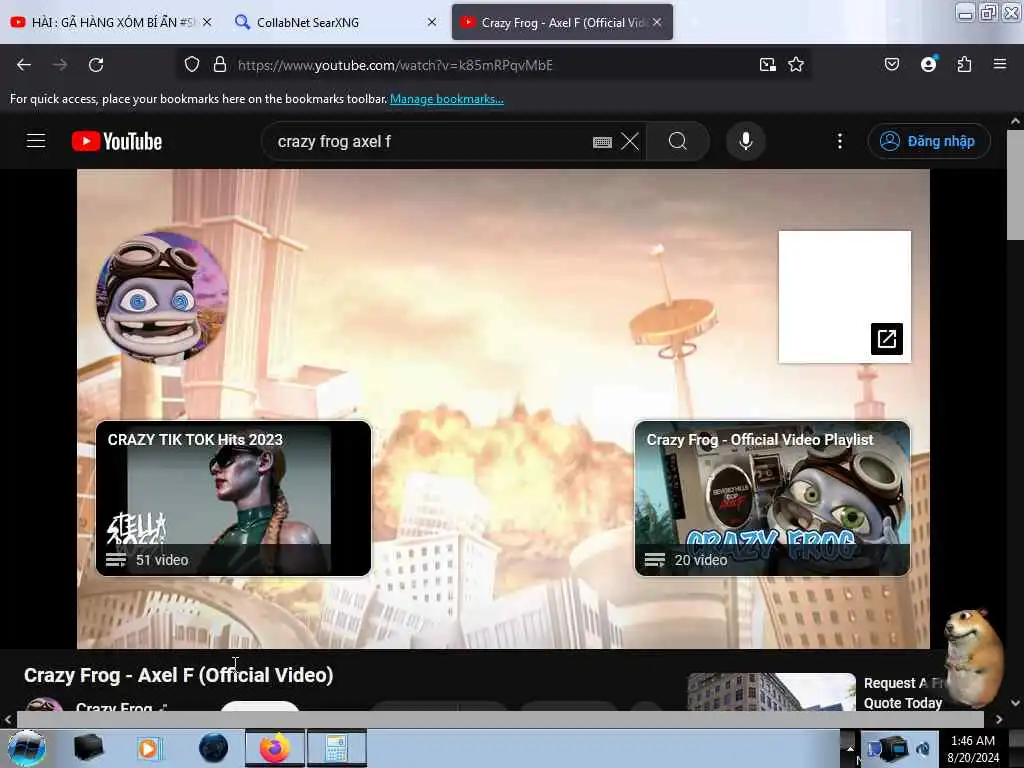Click the taskbar clock showing 1:46 AM

[972, 748]
